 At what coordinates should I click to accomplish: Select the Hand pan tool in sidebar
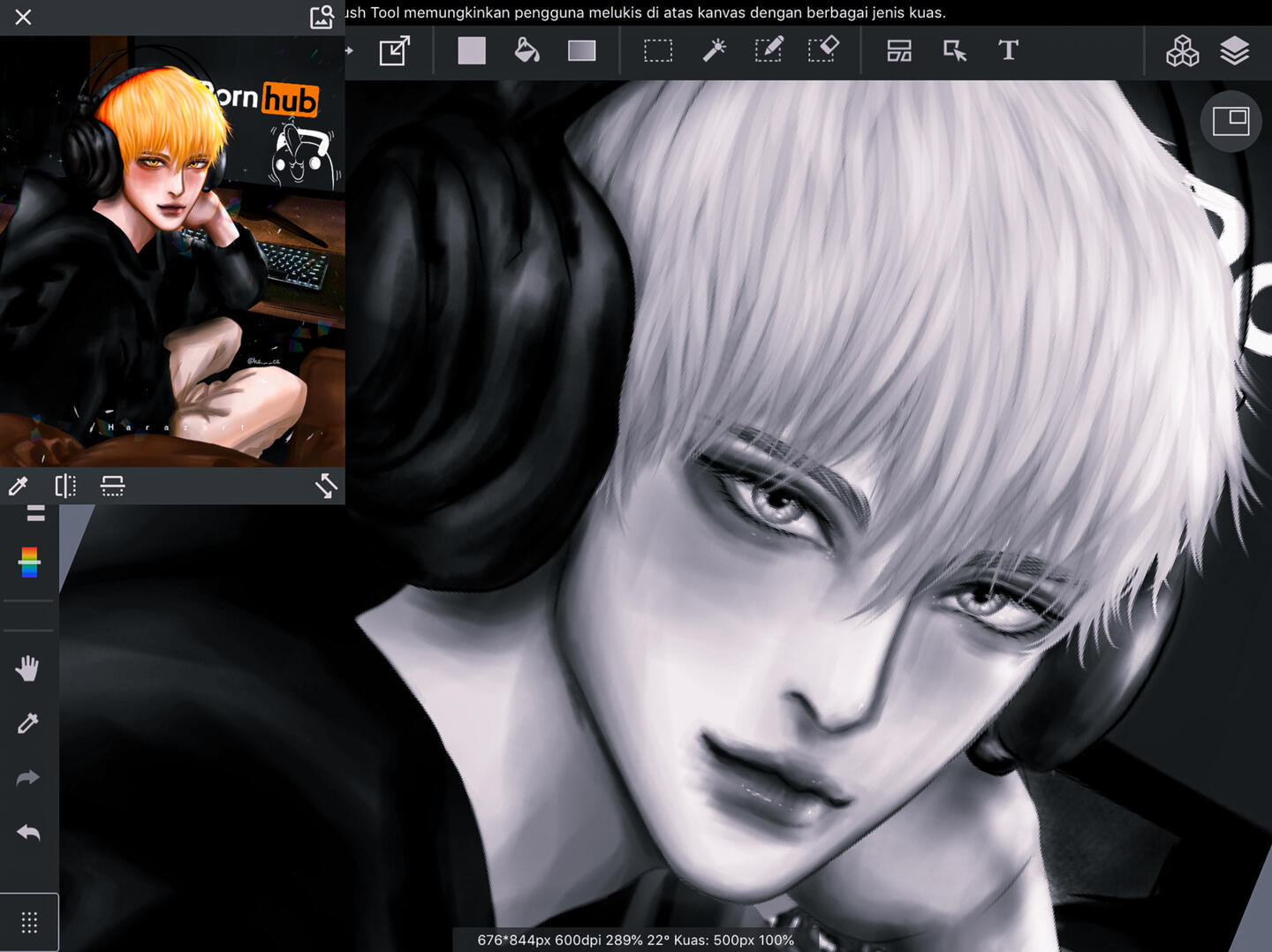click(28, 669)
